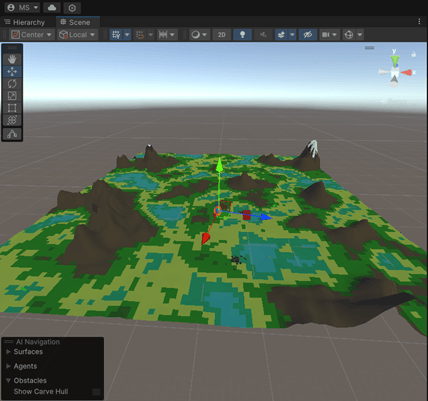Select the Move tool

[12, 71]
